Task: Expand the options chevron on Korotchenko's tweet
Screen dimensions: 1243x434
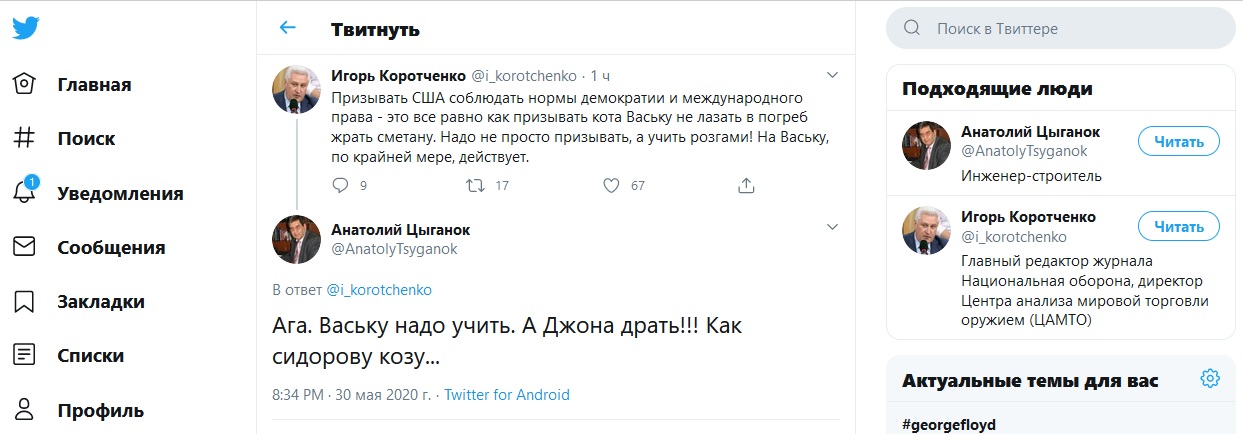Action: coord(832,75)
